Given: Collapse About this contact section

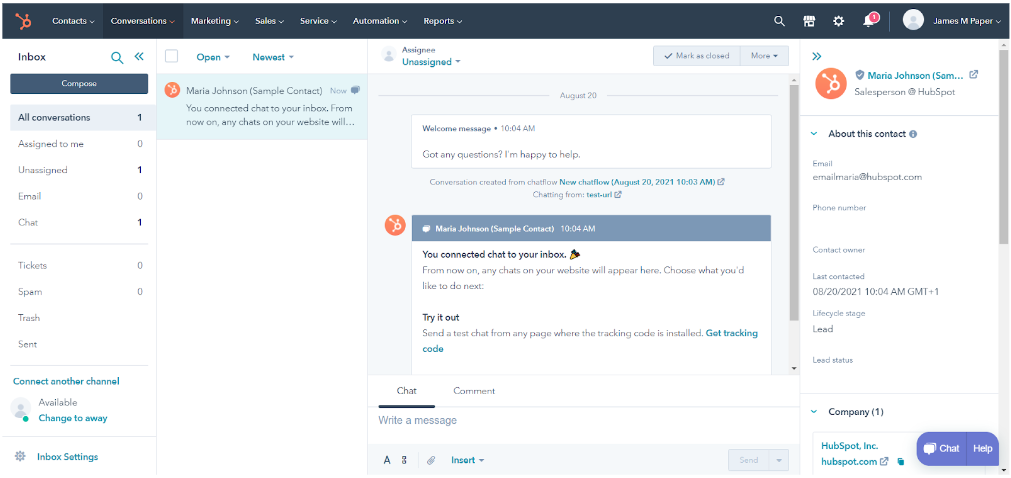Looking at the screenshot, I should tap(814, 134).
